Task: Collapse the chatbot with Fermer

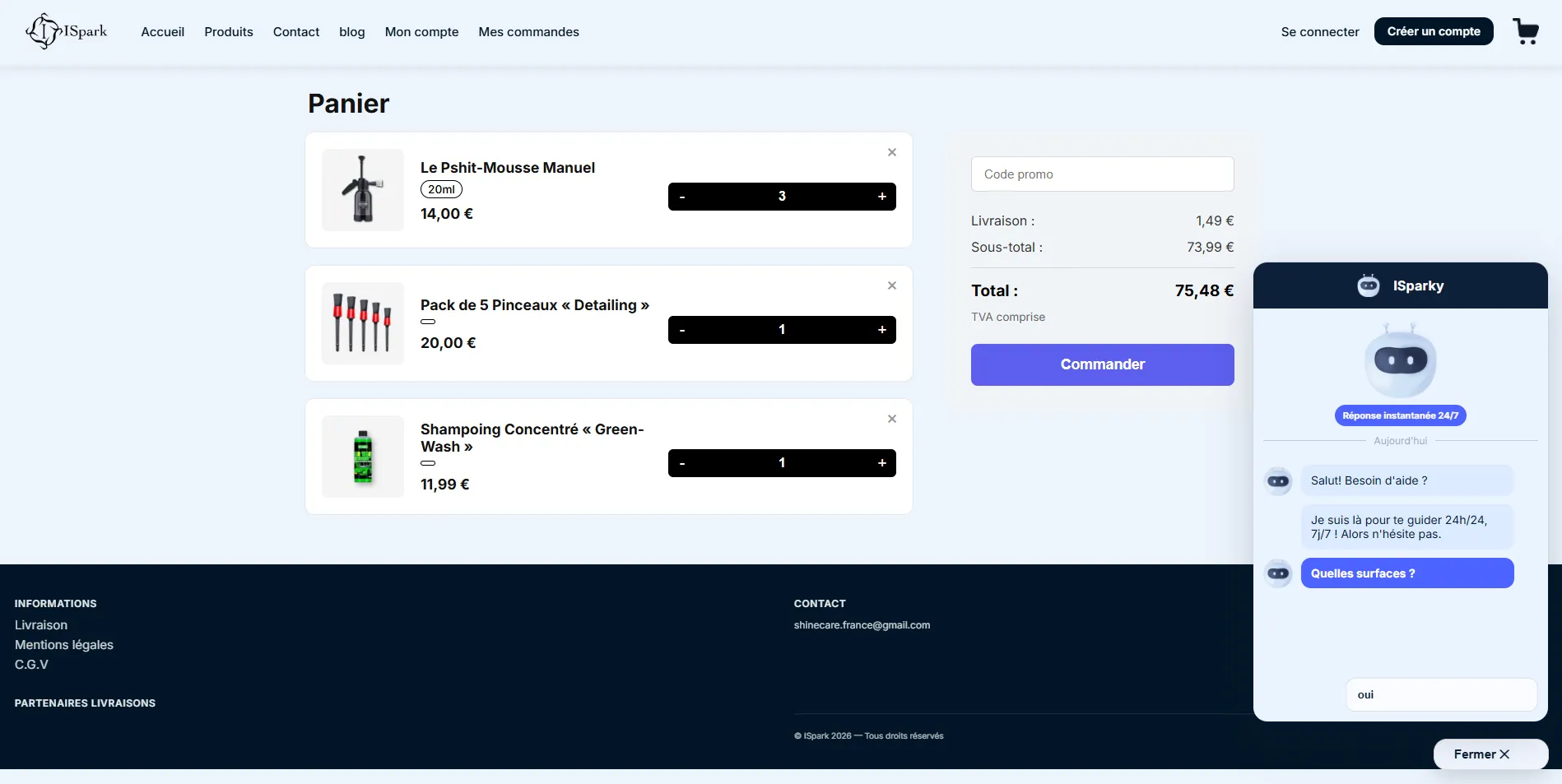Action: tap(1490, 754)
